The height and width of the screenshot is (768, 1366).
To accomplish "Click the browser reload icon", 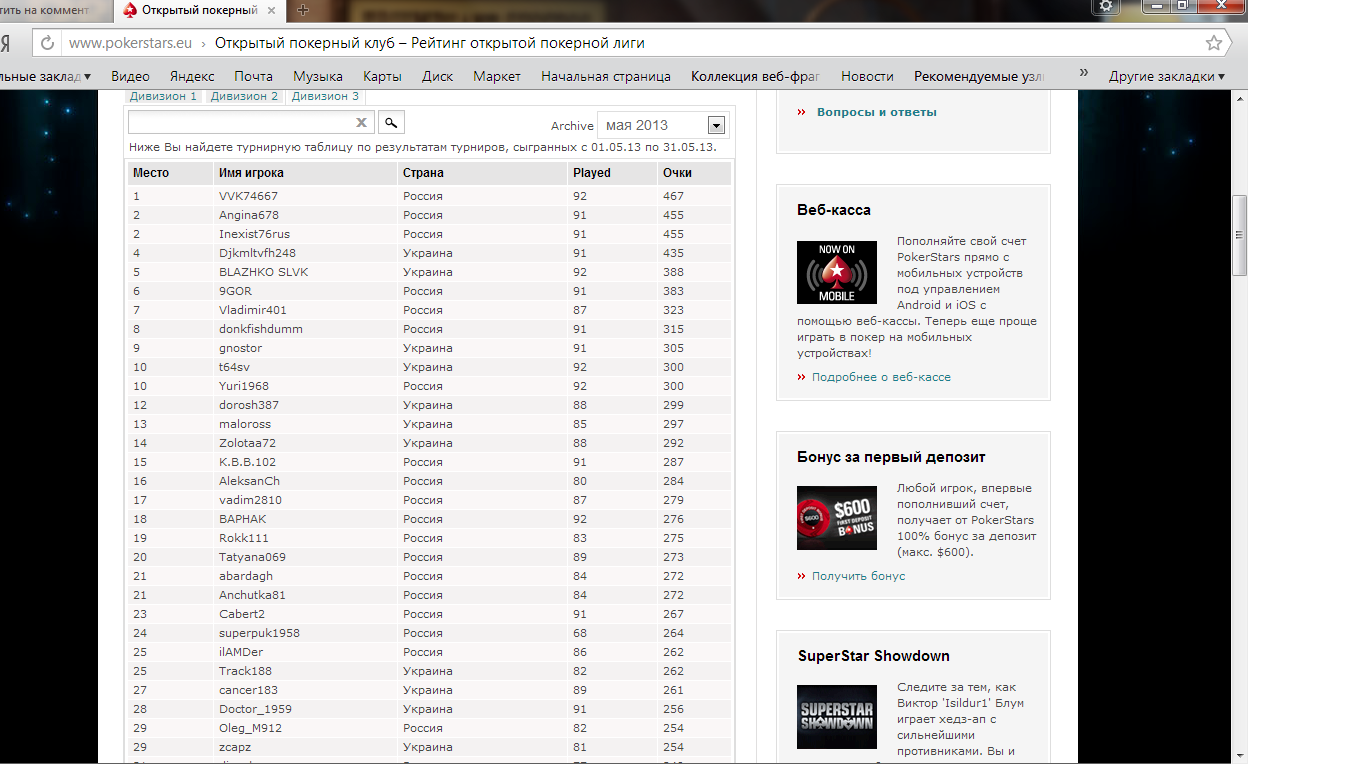I will click(x=47, y=44).
